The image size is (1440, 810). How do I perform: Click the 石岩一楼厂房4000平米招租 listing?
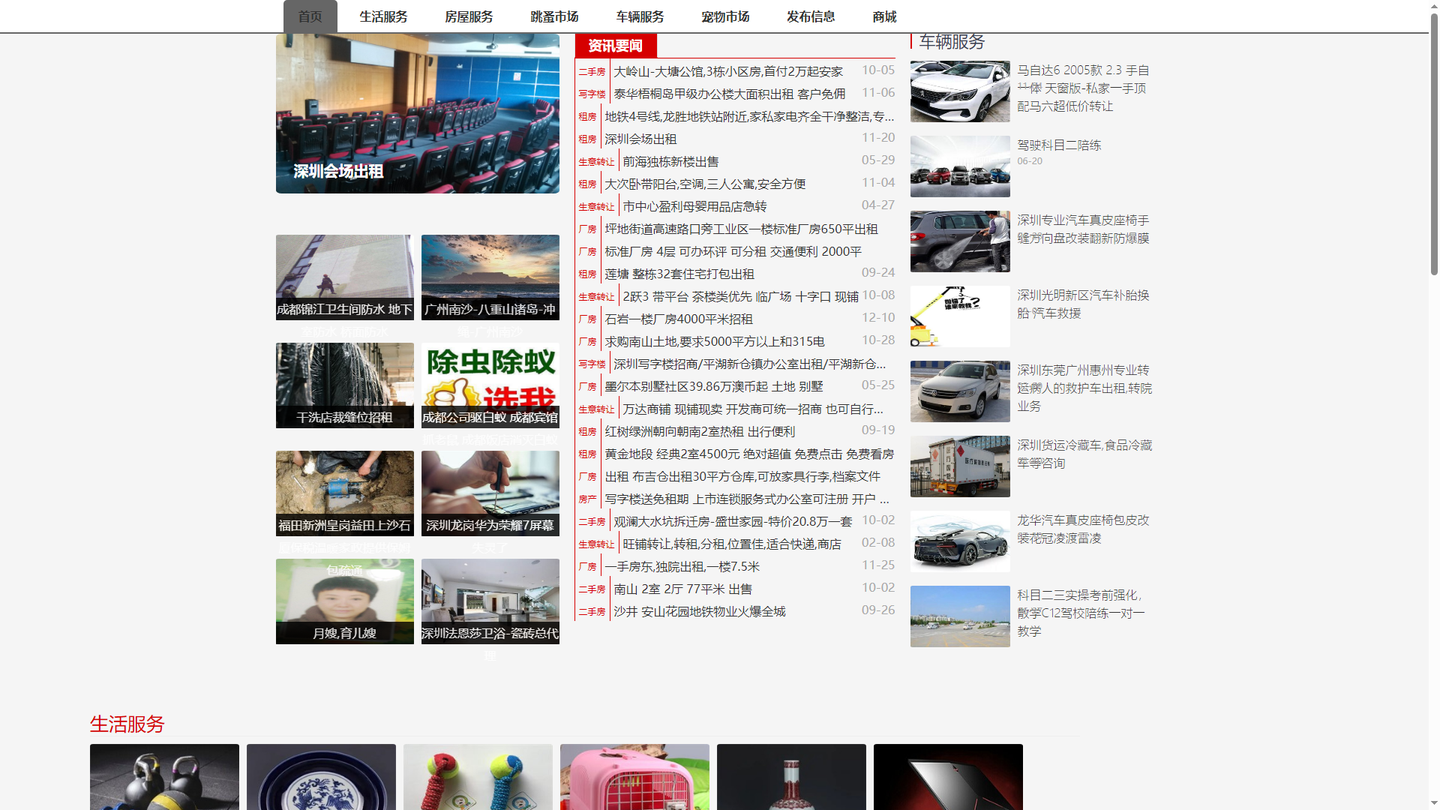(678, 319)
